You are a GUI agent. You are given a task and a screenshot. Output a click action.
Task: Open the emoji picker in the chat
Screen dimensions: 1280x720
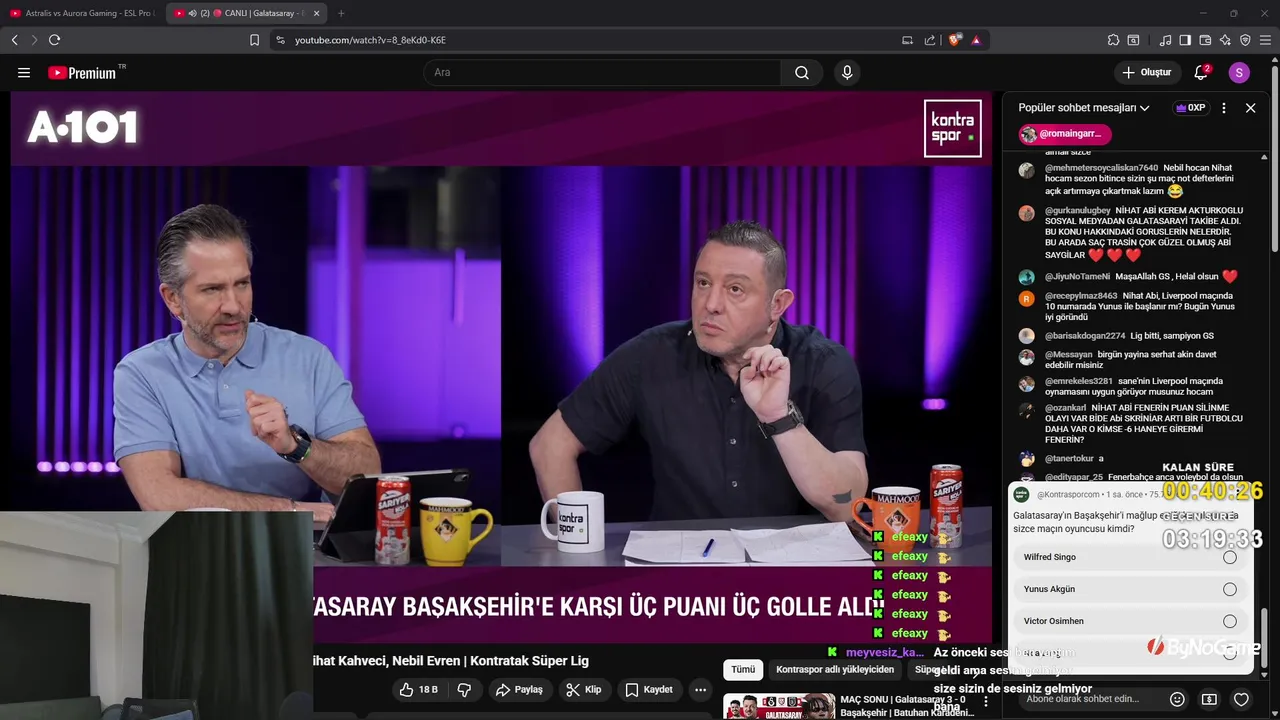pos(1177,699)
